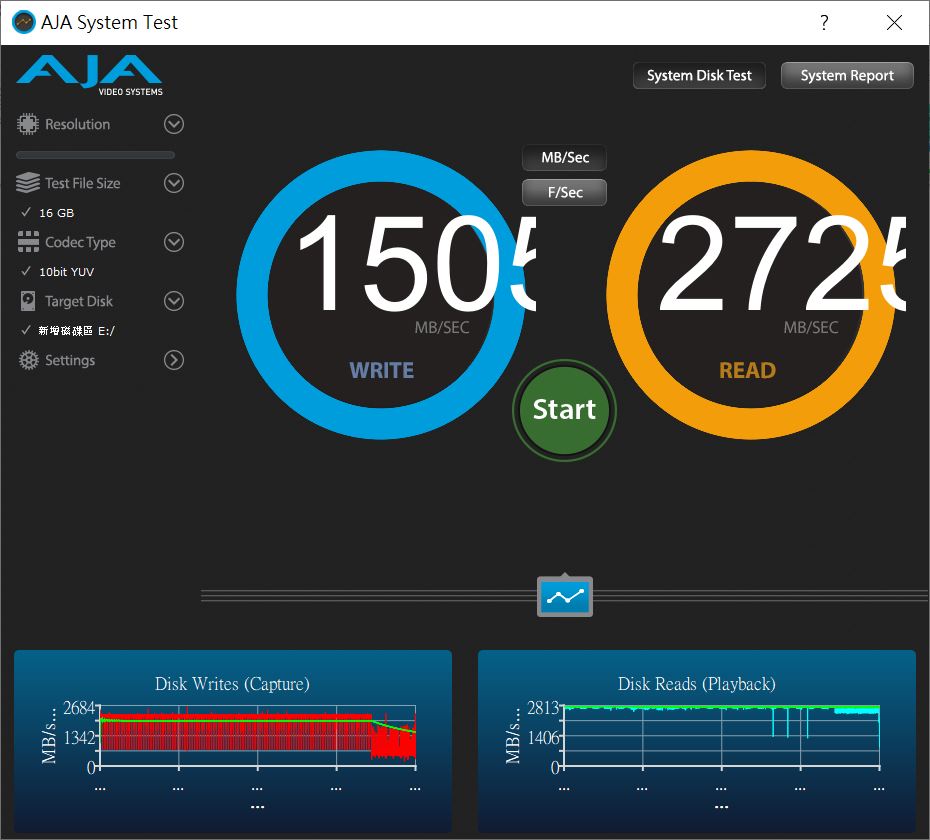Click the AJA System Test title bar icon
930x840 pixels.
click(24, 23)
